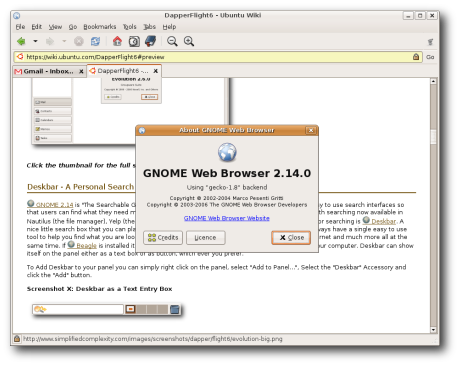Open the Tabs menu

click(149, 27)
